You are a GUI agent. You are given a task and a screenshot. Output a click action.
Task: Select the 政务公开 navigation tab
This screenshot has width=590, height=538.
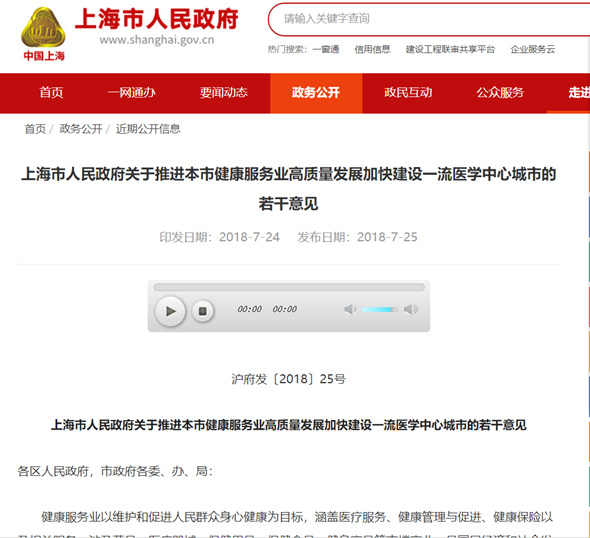pos(316,93)
